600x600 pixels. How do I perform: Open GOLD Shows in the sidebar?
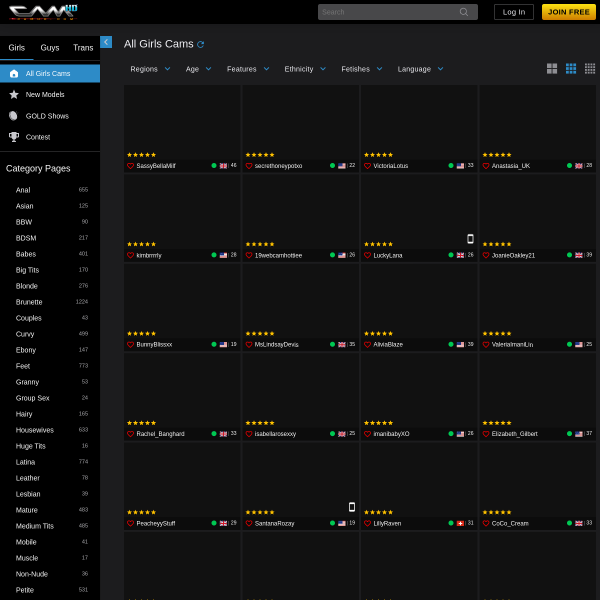50,116
